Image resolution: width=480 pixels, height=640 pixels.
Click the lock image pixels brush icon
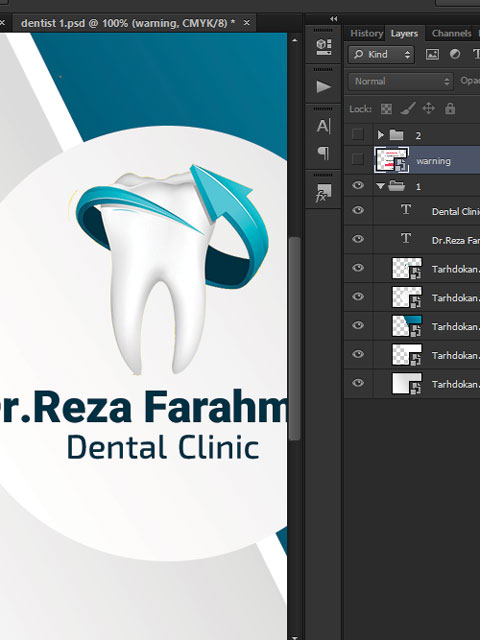point(407,109)
